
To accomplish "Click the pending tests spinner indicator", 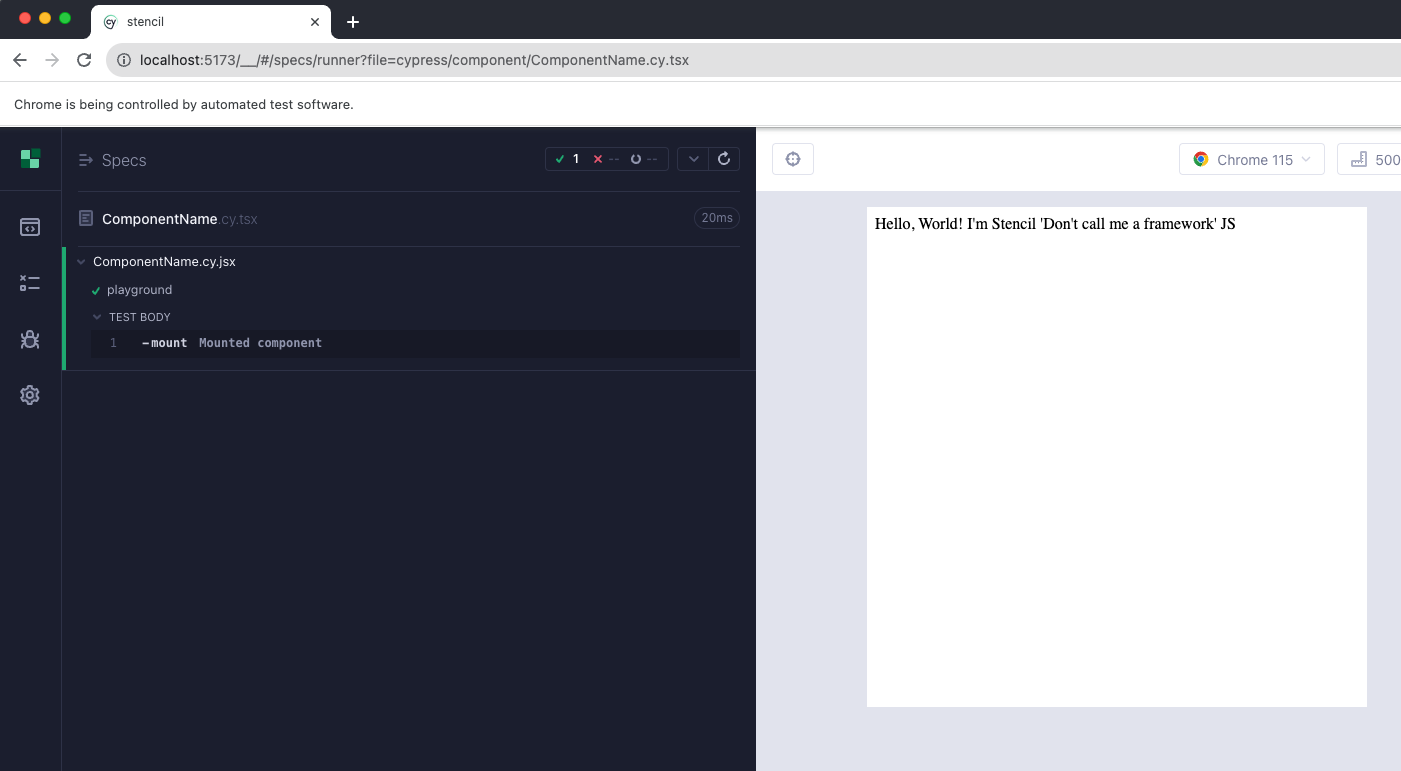I will tap(644, 159).
